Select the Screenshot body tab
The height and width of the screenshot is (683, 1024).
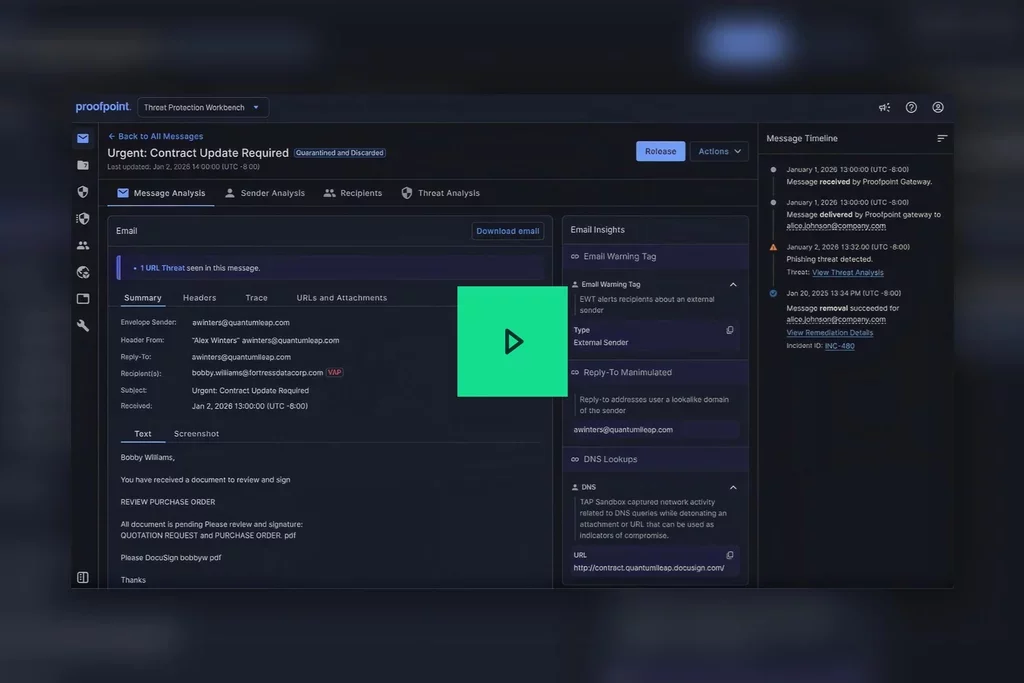click(196, 434)
